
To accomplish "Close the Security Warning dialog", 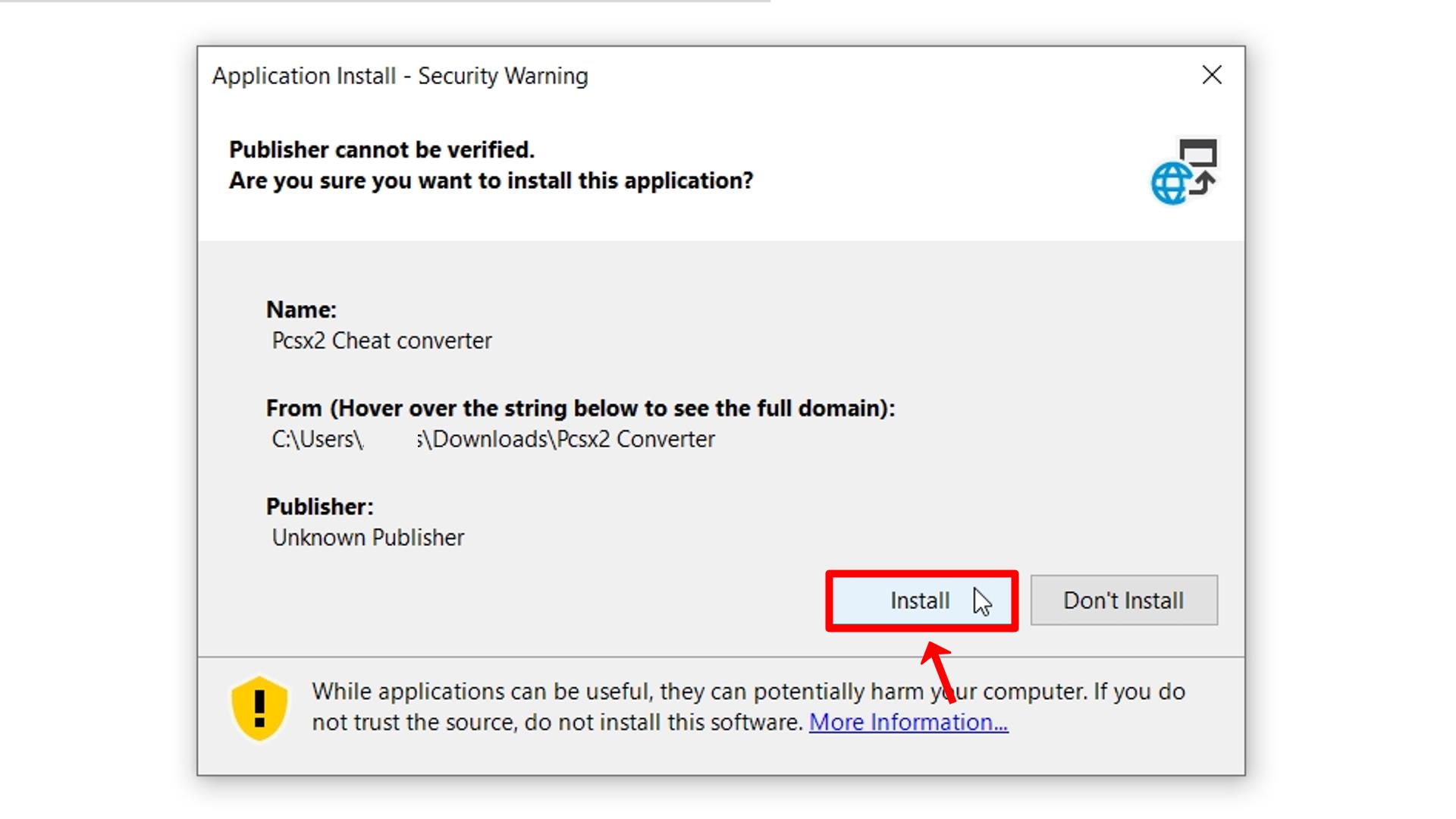I will click(x=1212, y=75).
